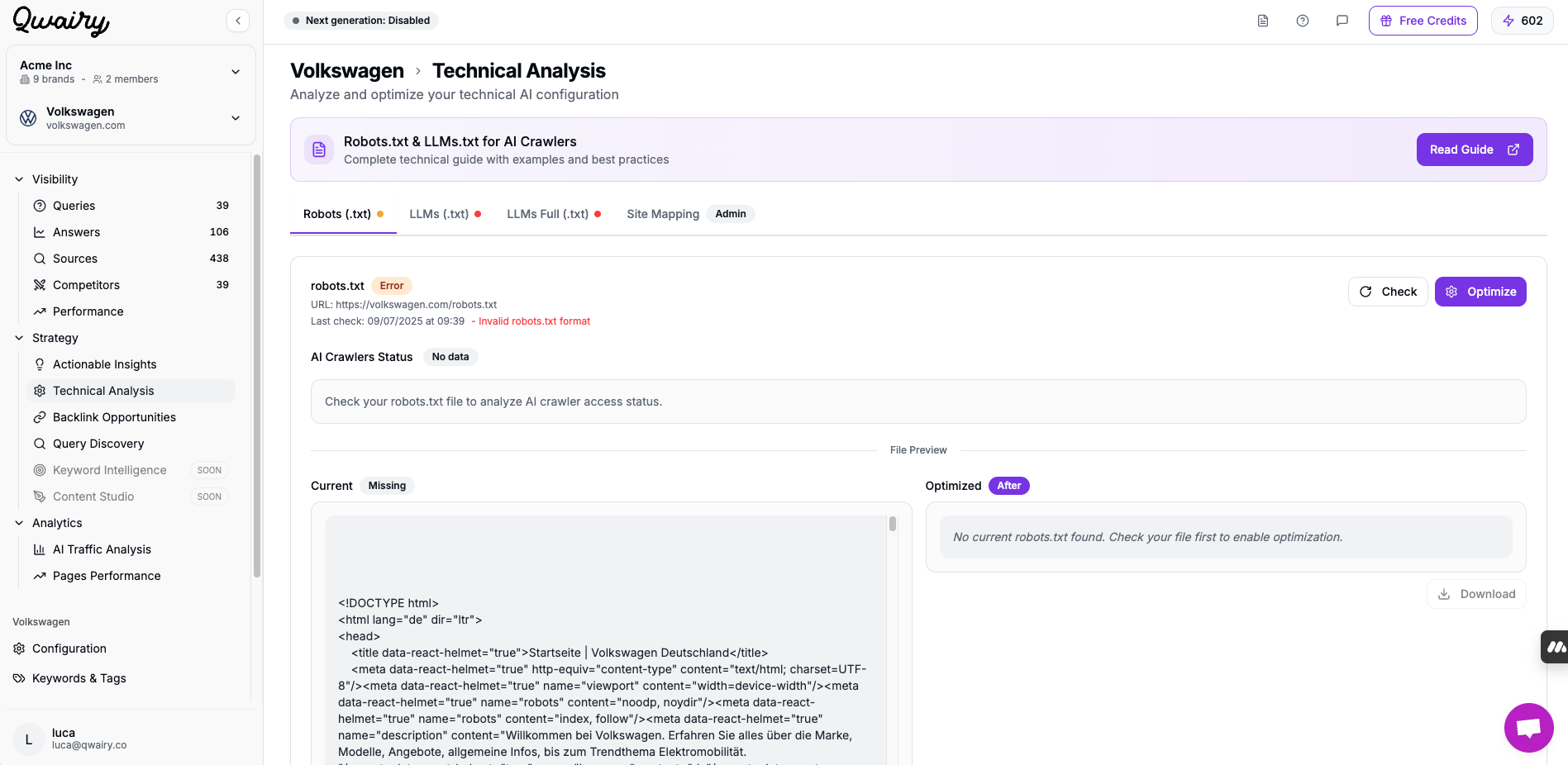Viewport: 1568px width, 765px height.
Task: Click the Read Guide button
Action: [x=1475, y=150]
